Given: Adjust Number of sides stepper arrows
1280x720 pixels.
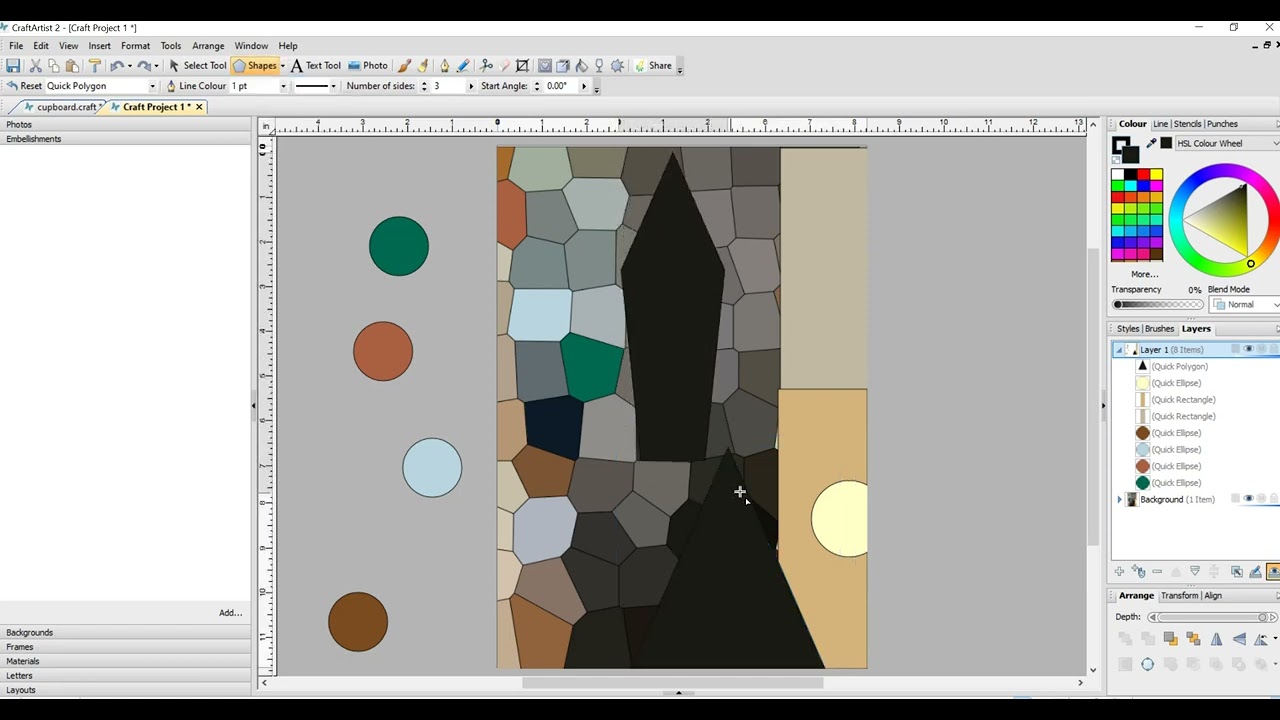Looking at the screenshot, I should click(424, 86).
